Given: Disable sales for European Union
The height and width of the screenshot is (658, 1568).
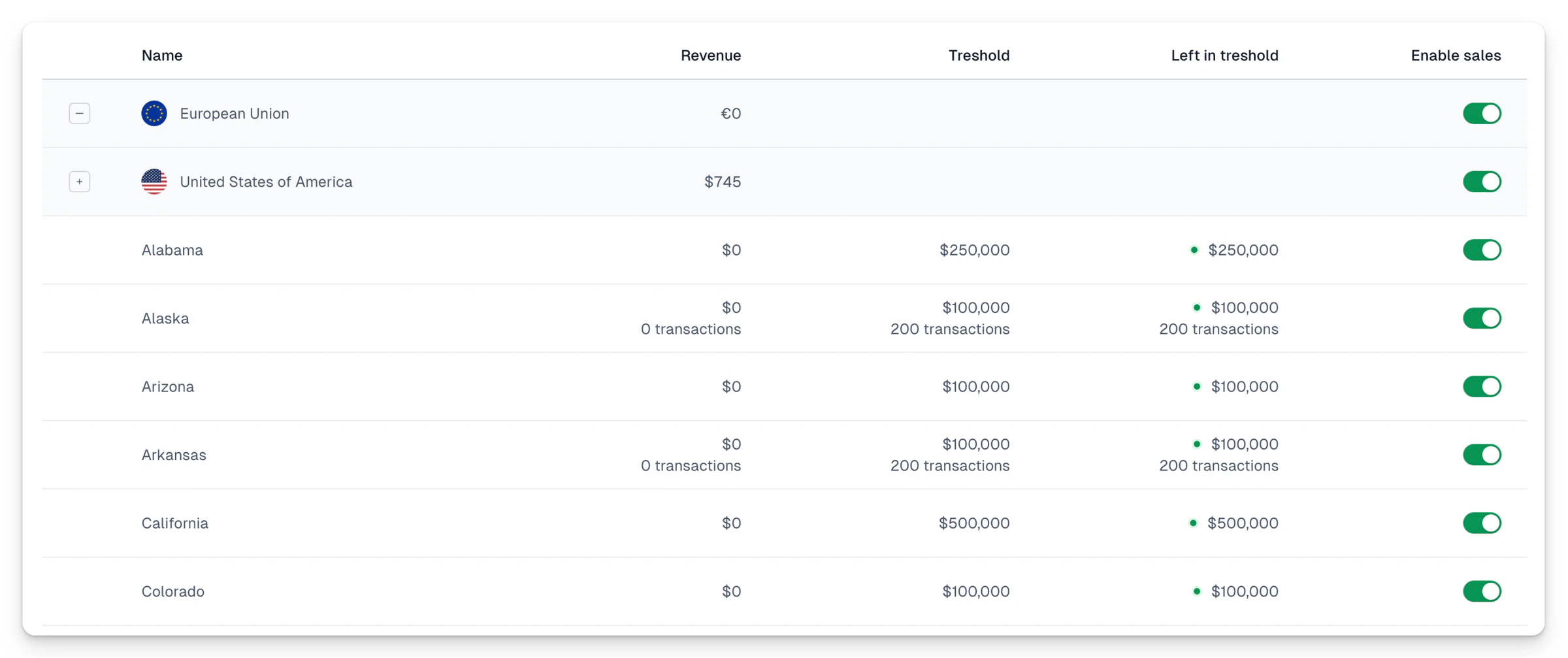Looking at the screenshot, I should point(1482,114).
